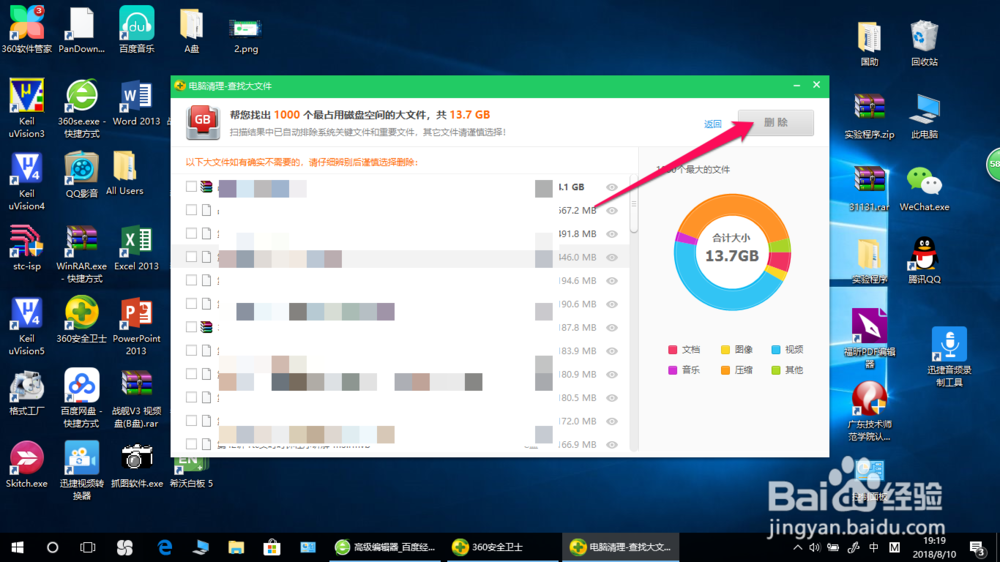
Task: Click the 文档 red legend swatch
Action: (672, 350)
